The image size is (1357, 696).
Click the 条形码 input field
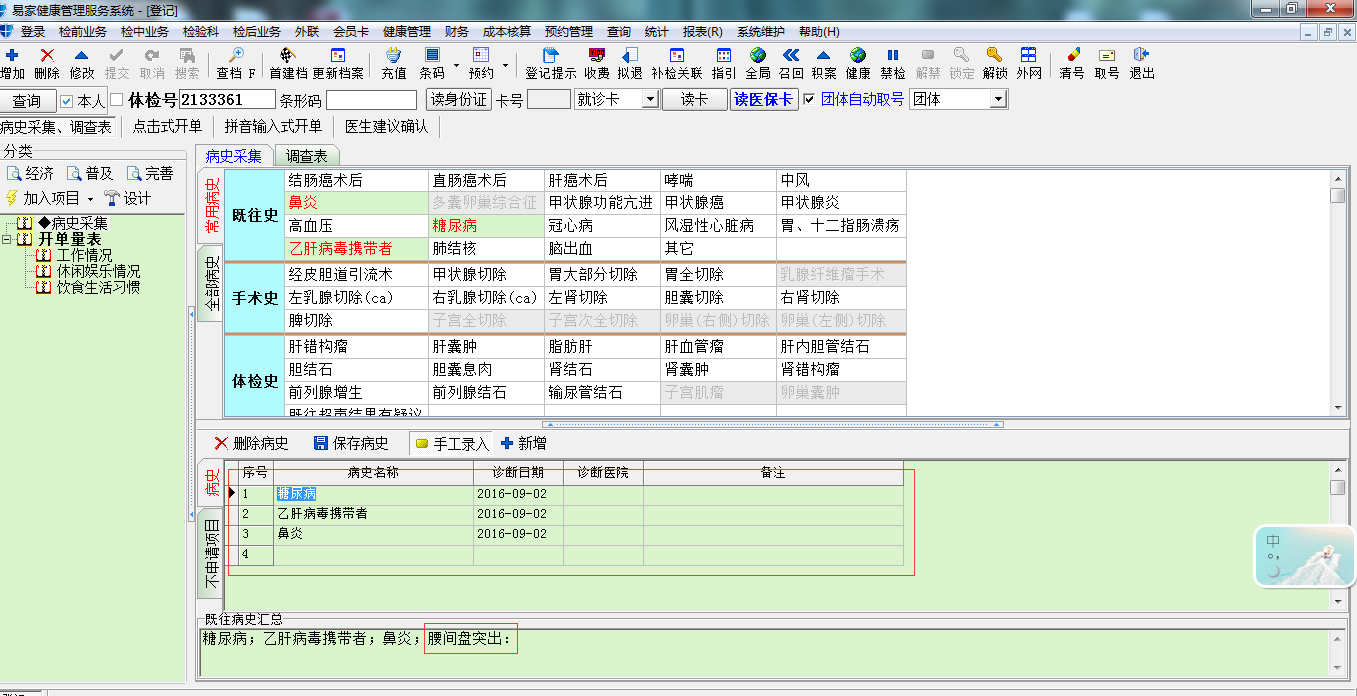(371, 100)
